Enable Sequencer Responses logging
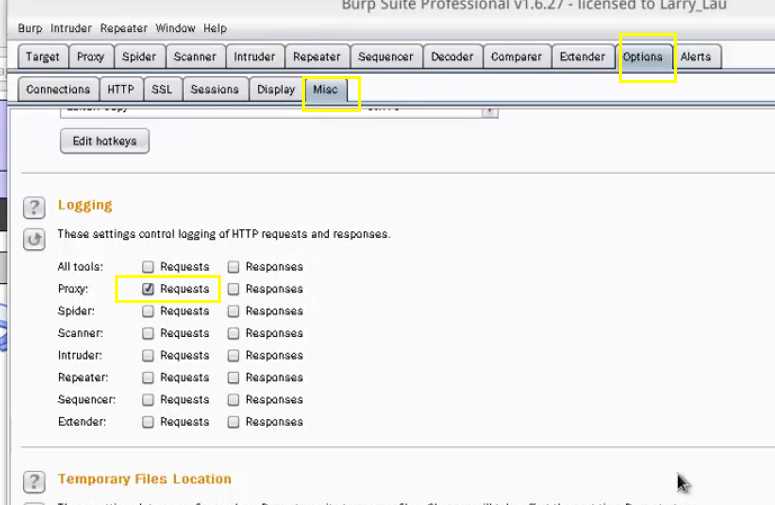 coord(233,400)
